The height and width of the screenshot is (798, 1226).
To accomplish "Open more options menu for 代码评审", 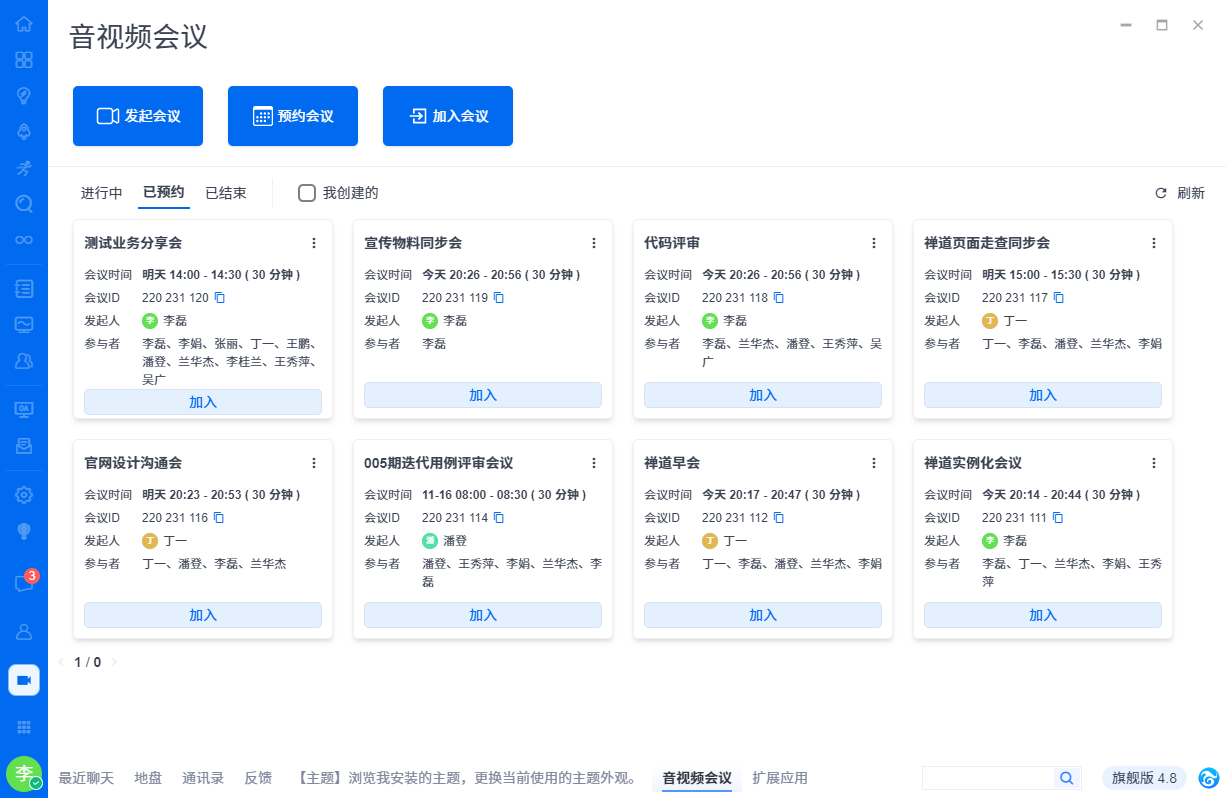I will (874, 243).
